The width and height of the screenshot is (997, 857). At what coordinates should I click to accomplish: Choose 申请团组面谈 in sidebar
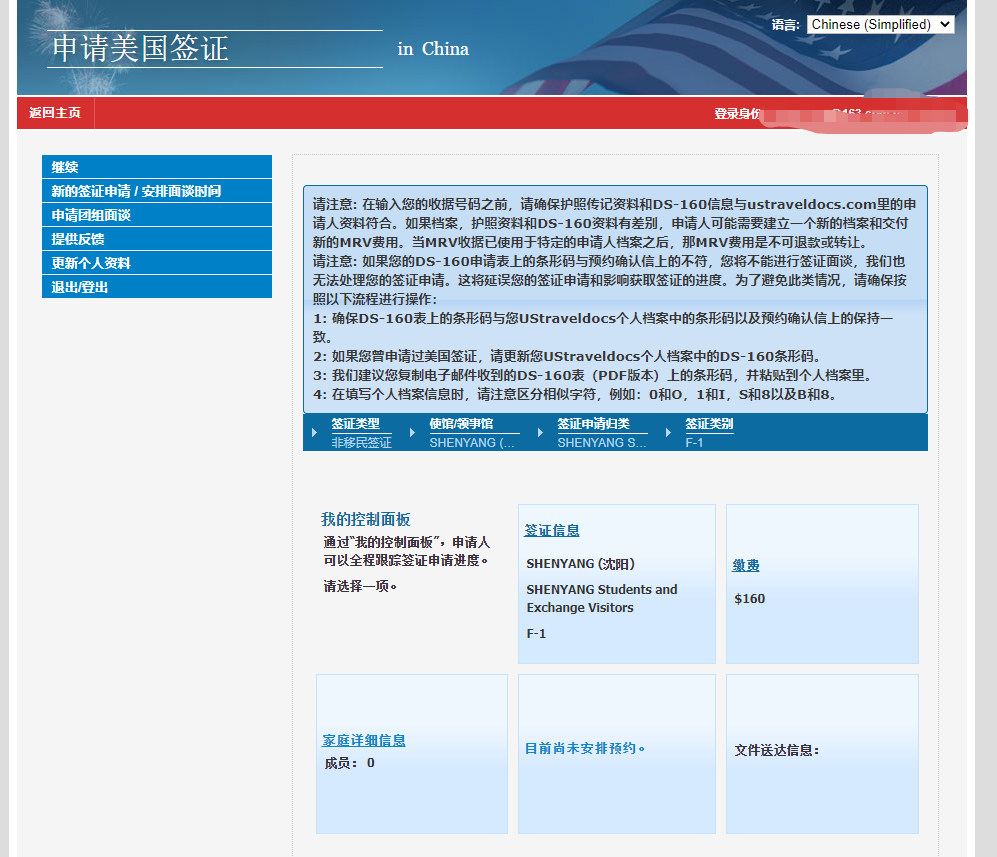[x=156, y=215]
